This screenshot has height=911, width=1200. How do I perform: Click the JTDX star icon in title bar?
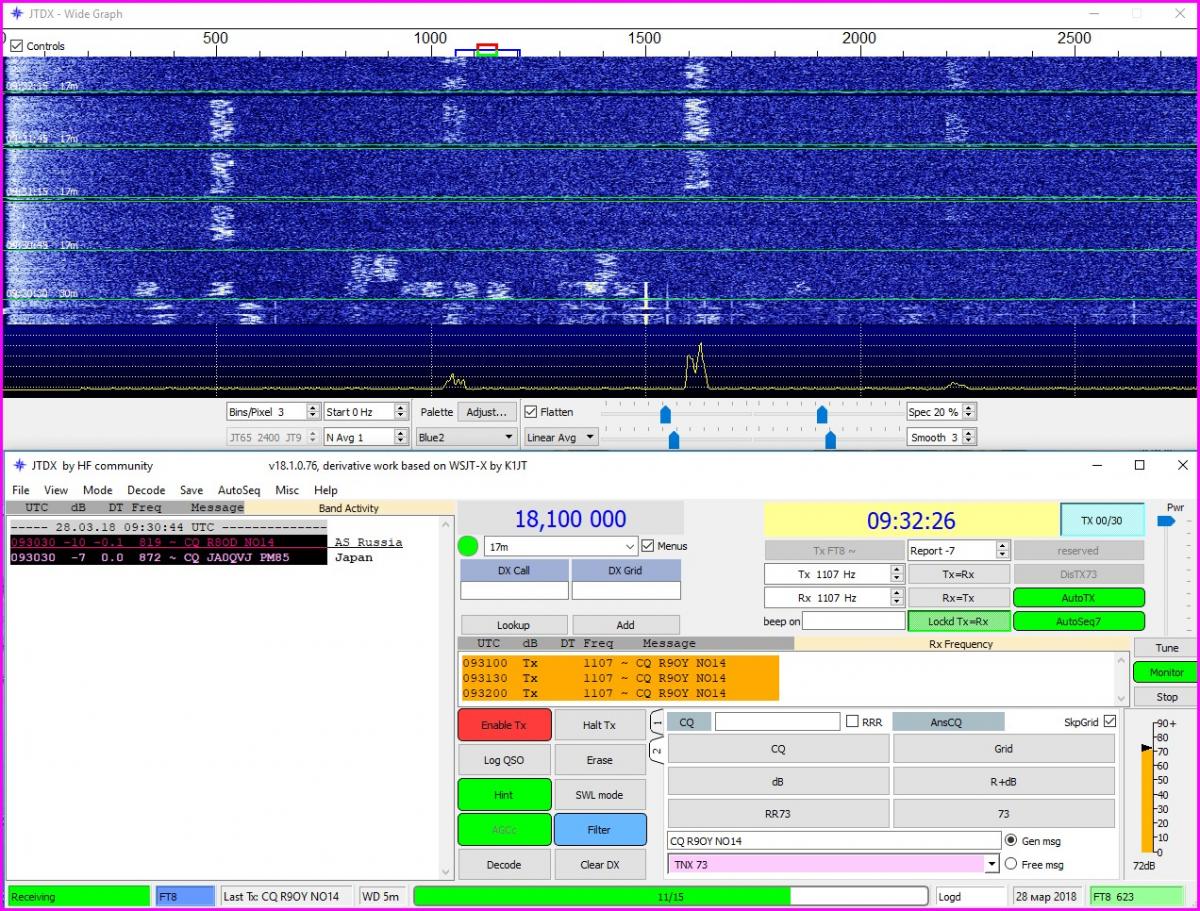[18, 465]
